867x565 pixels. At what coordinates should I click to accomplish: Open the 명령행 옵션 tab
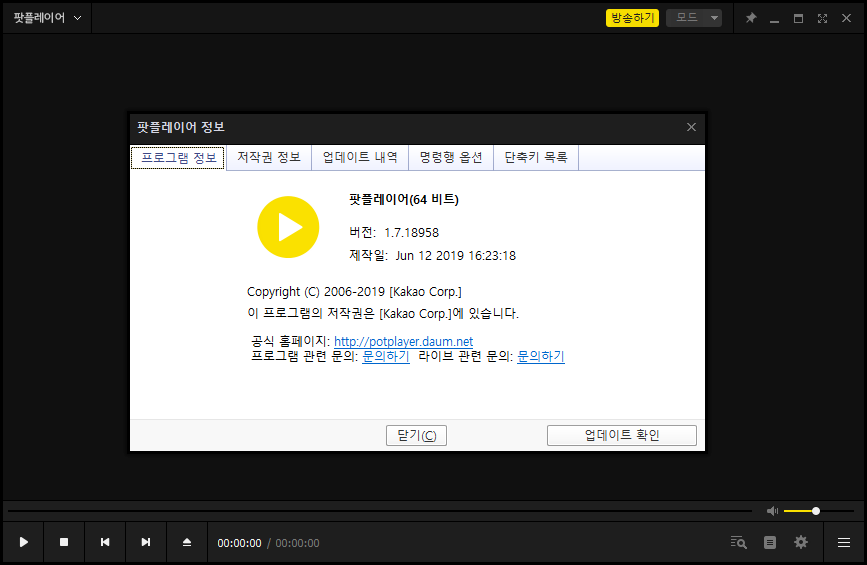click(x=451, y=158)
